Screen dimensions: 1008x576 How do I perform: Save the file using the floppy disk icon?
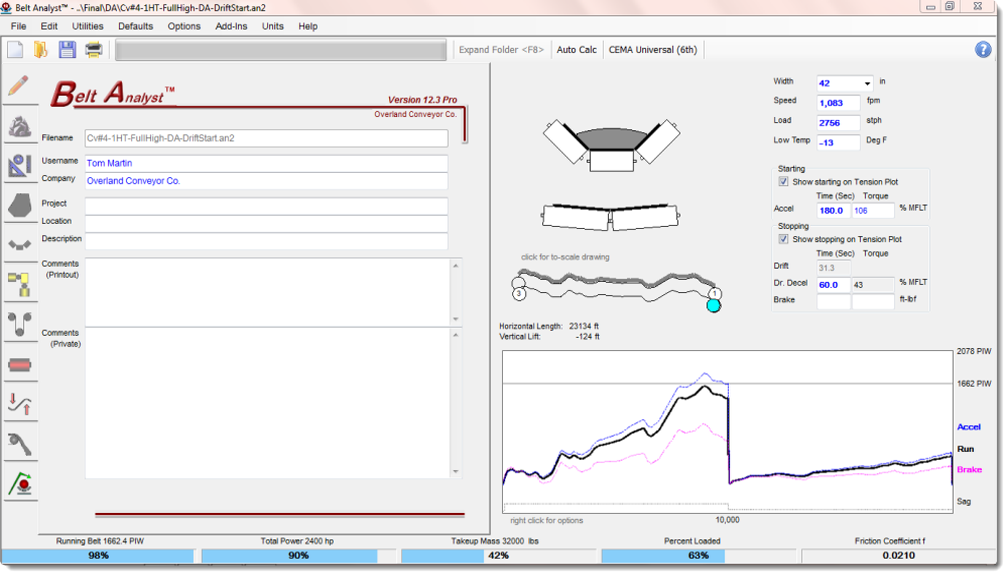point(67,50)
